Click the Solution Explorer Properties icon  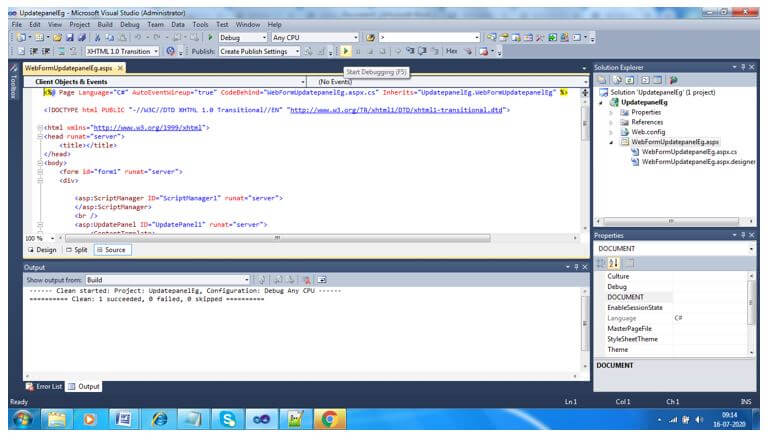pos(602,80)
